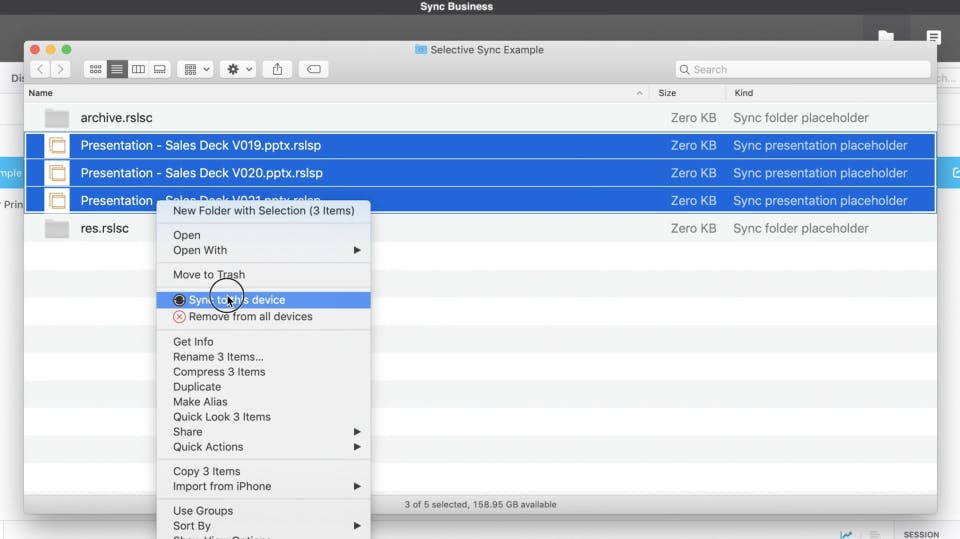Screen dimensions: 960x539
Task: Click the notes list icon in the Sync Business window
Action: click(x=933, y=37)
